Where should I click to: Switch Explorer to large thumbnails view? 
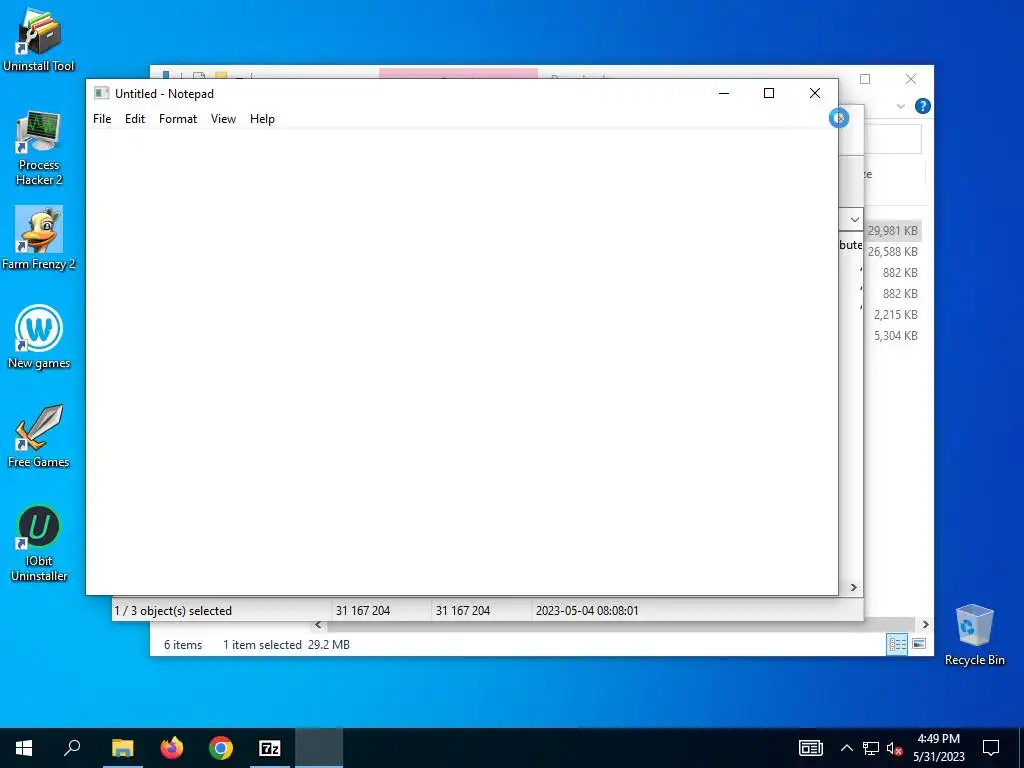tap(919, 644)
